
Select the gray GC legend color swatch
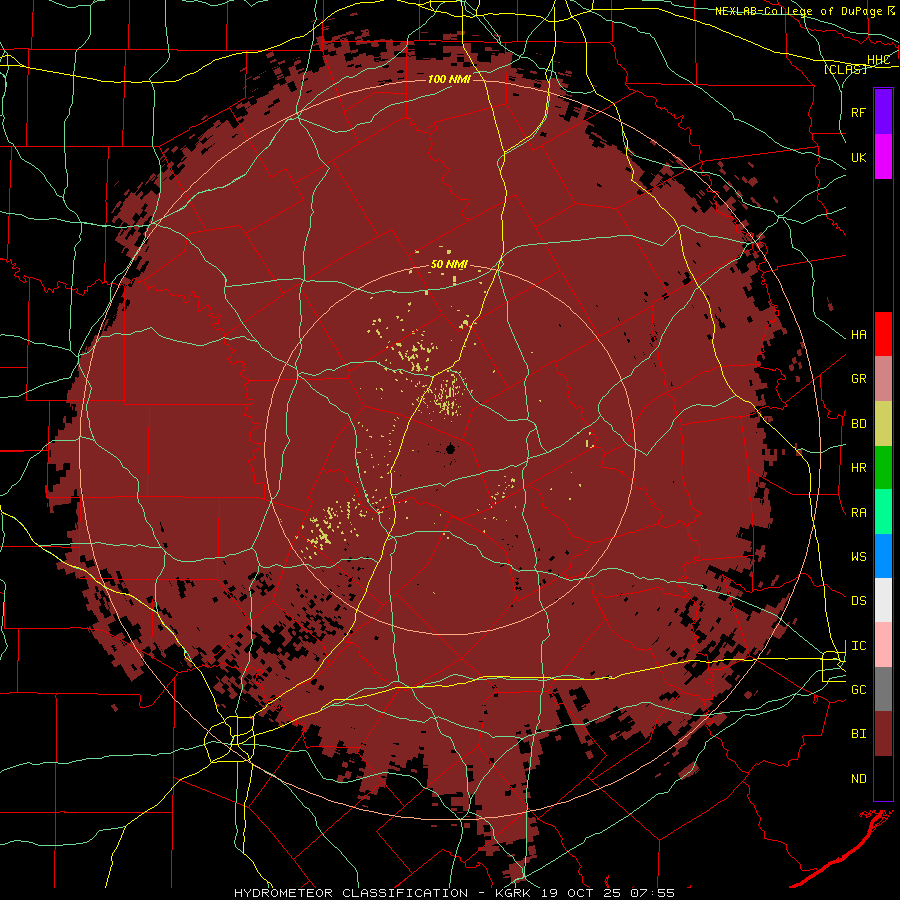tap(883, 689)
